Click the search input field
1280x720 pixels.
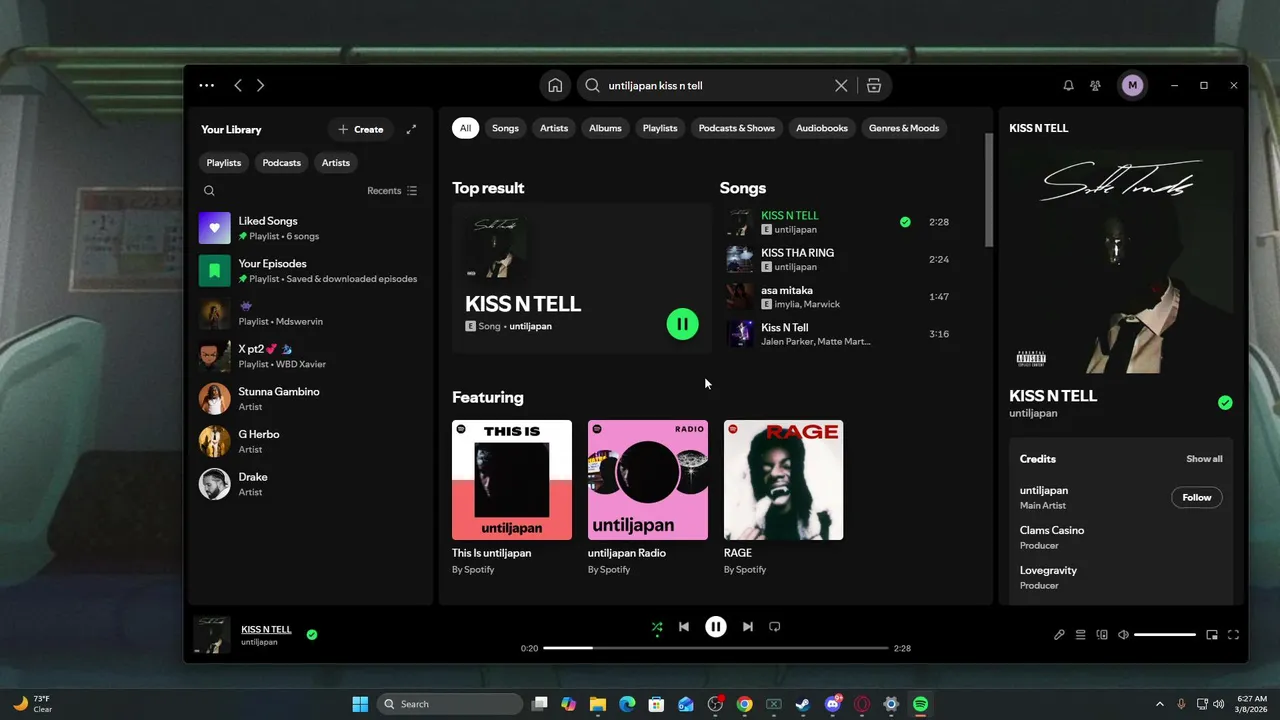(716, 86)
